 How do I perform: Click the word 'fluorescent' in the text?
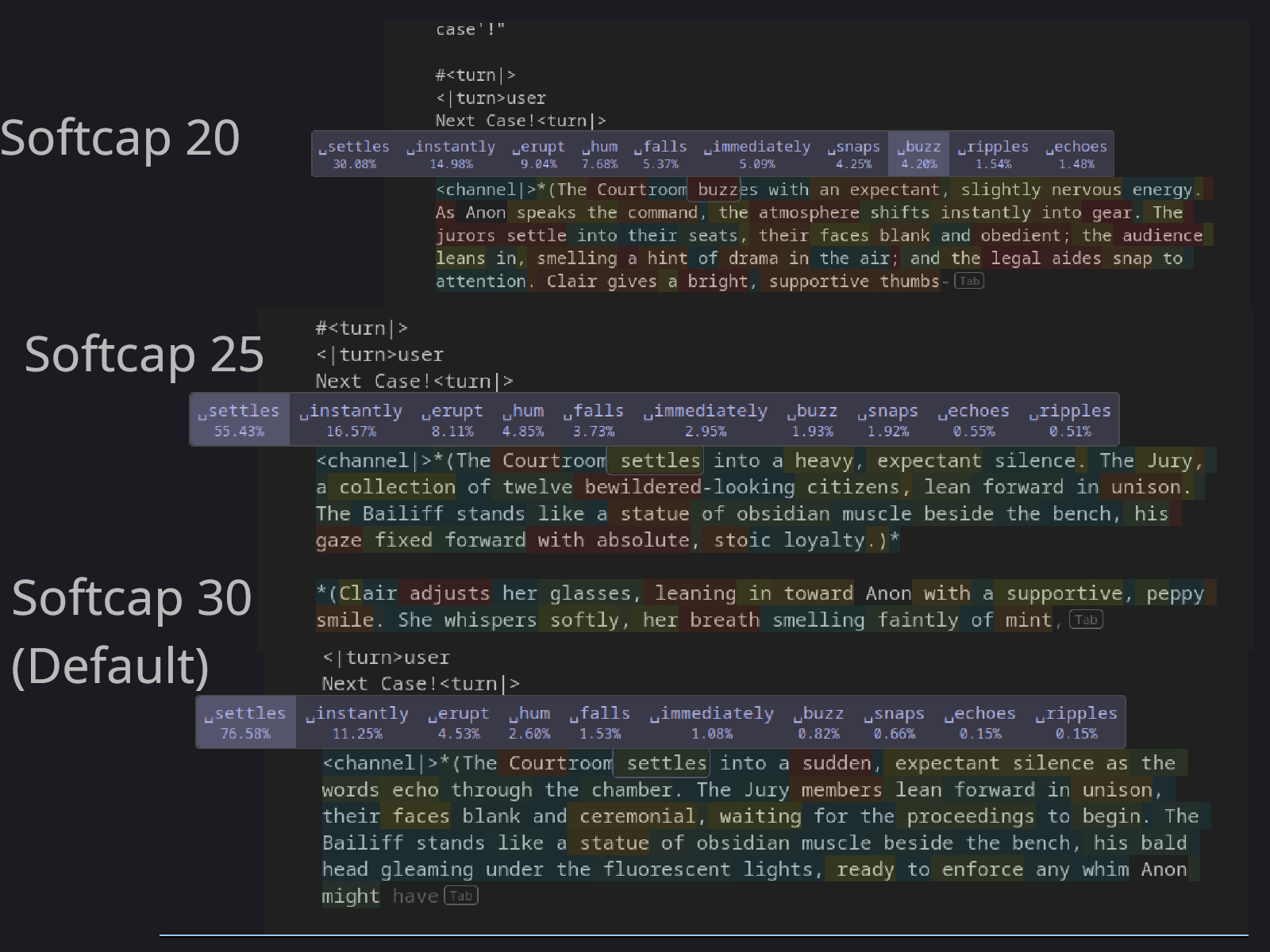(x=667, y=869)
